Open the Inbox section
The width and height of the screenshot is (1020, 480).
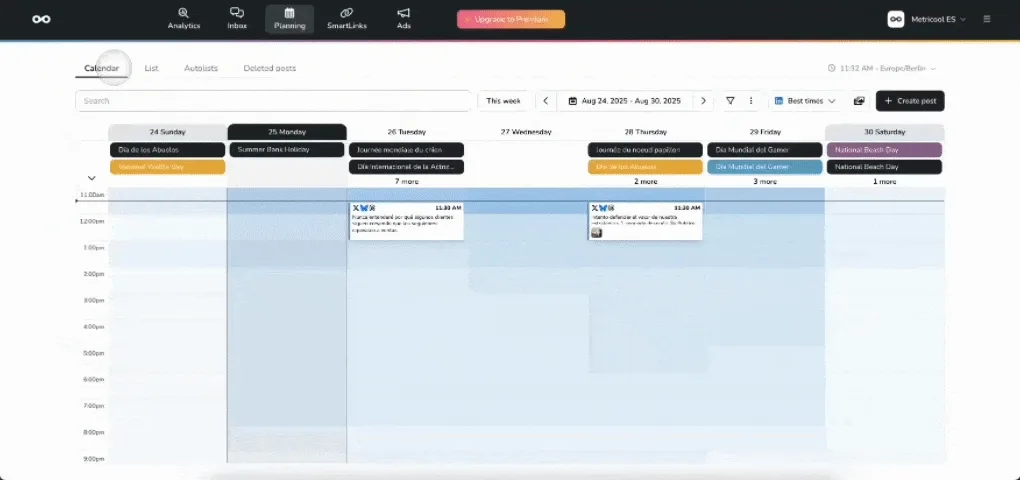237,18
